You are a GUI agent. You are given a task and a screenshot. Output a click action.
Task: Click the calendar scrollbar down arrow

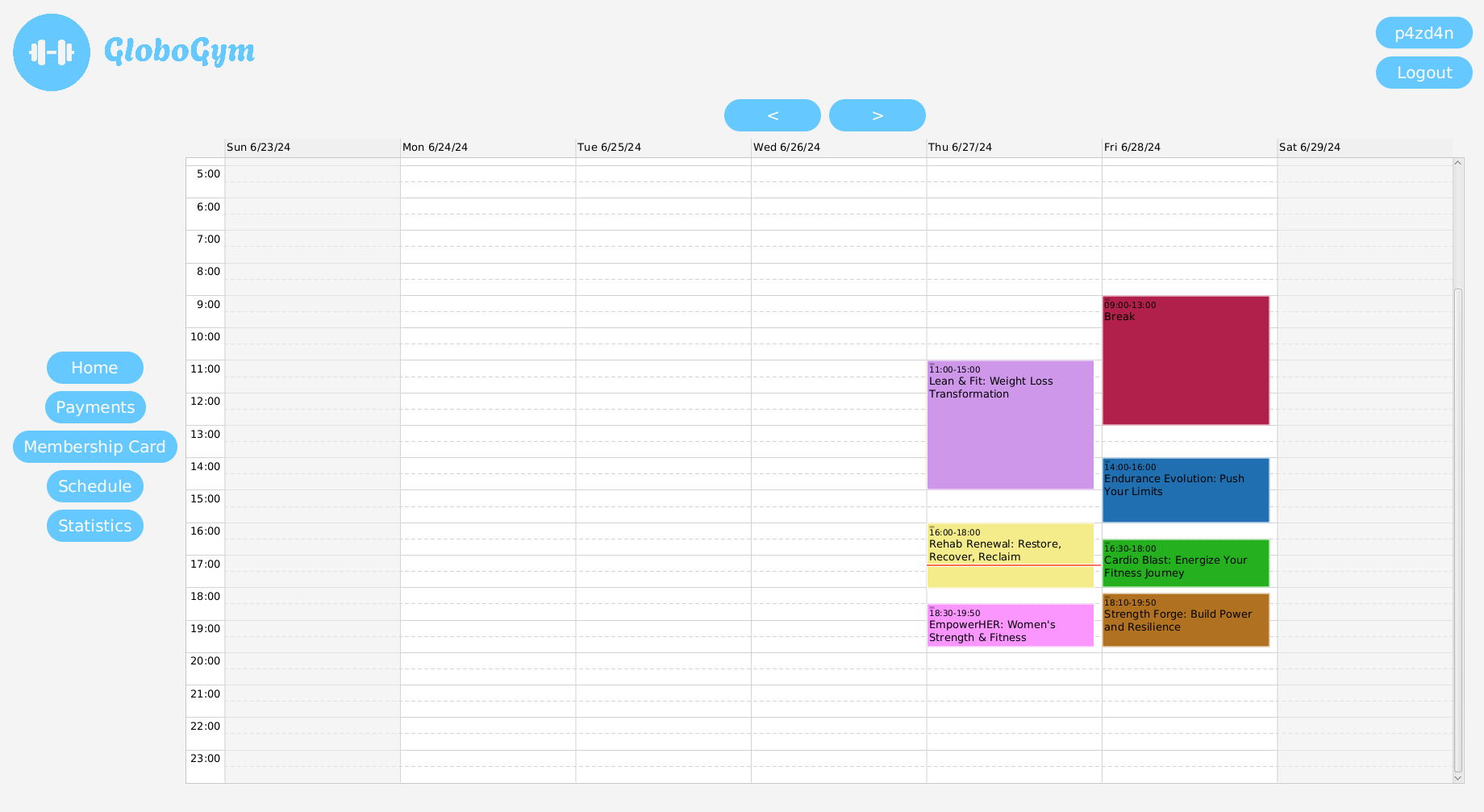point(1457,778)
